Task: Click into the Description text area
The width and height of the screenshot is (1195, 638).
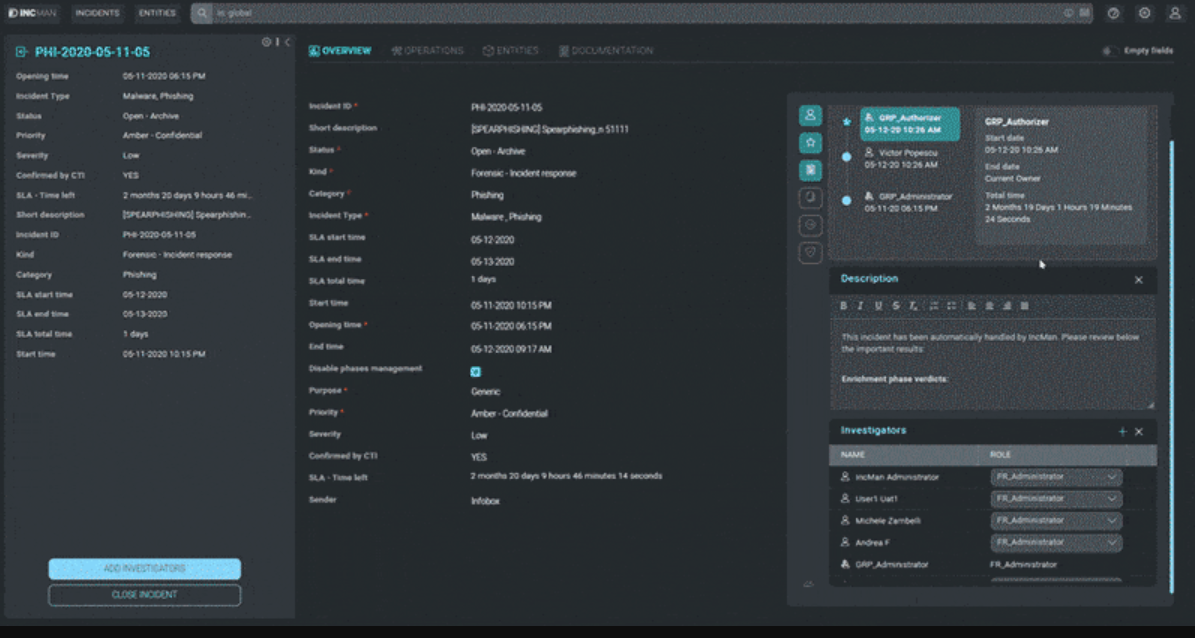Action: [x=992, y=364]
